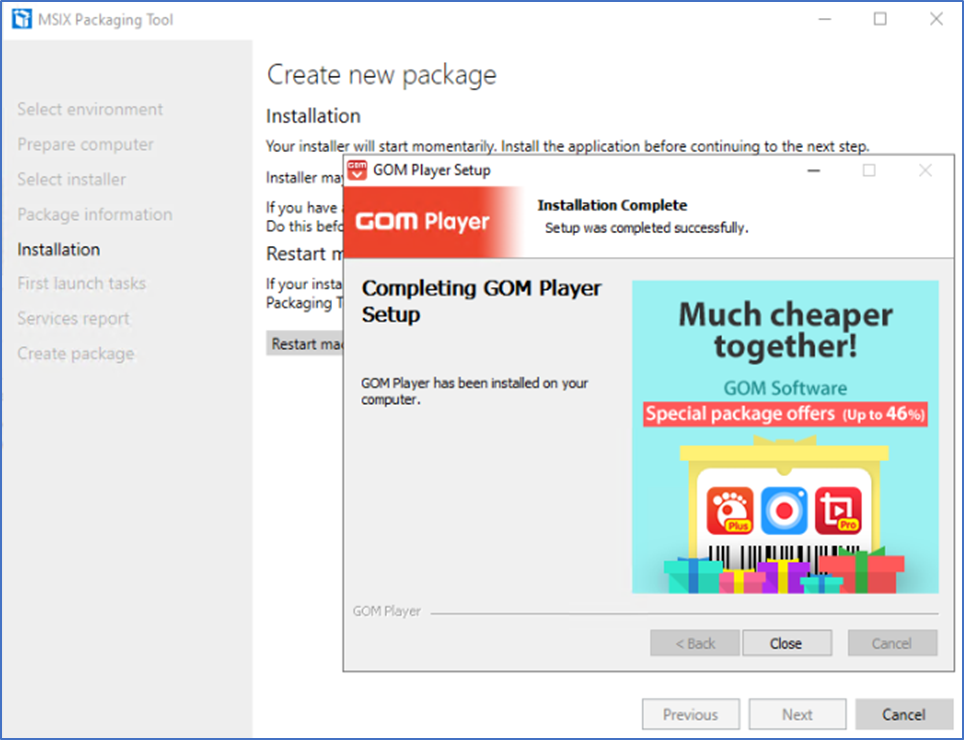The height and width of the screenshot is (740, 964).
Task: Click the MSIX Packaging Tool app icon
Action: 22,19
